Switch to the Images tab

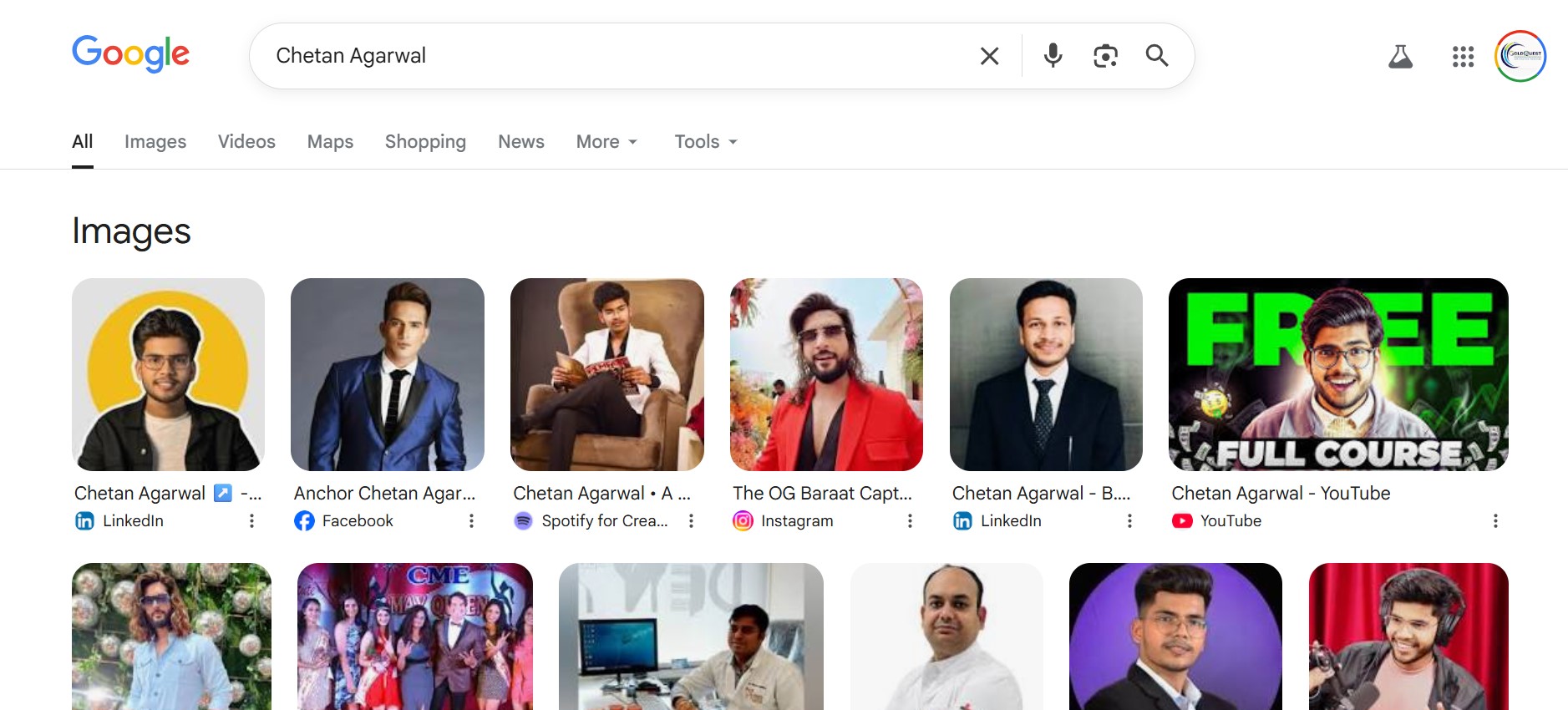155,142
